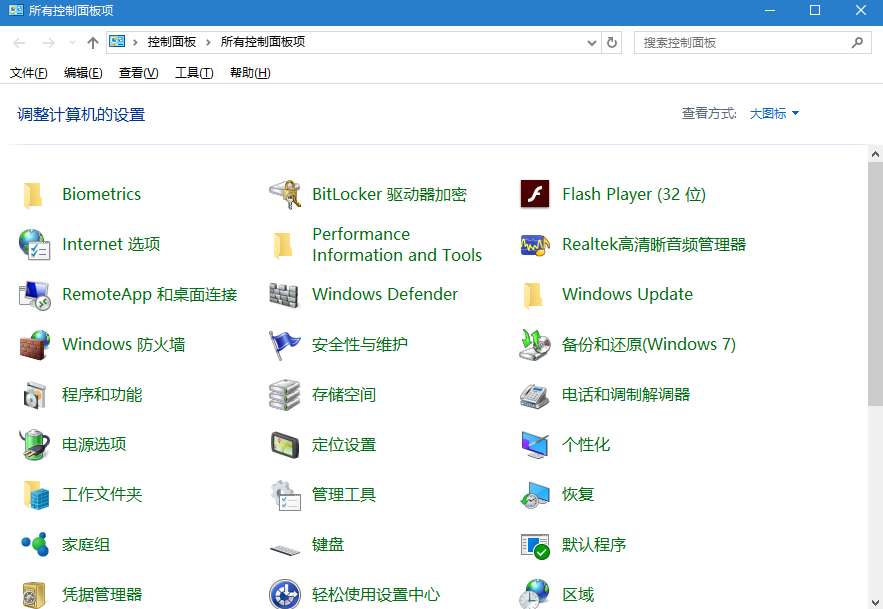The height and width of the screenshot is (609, 883).
Task: Expand the address bar history dropdown
Action: pos(592,42)
